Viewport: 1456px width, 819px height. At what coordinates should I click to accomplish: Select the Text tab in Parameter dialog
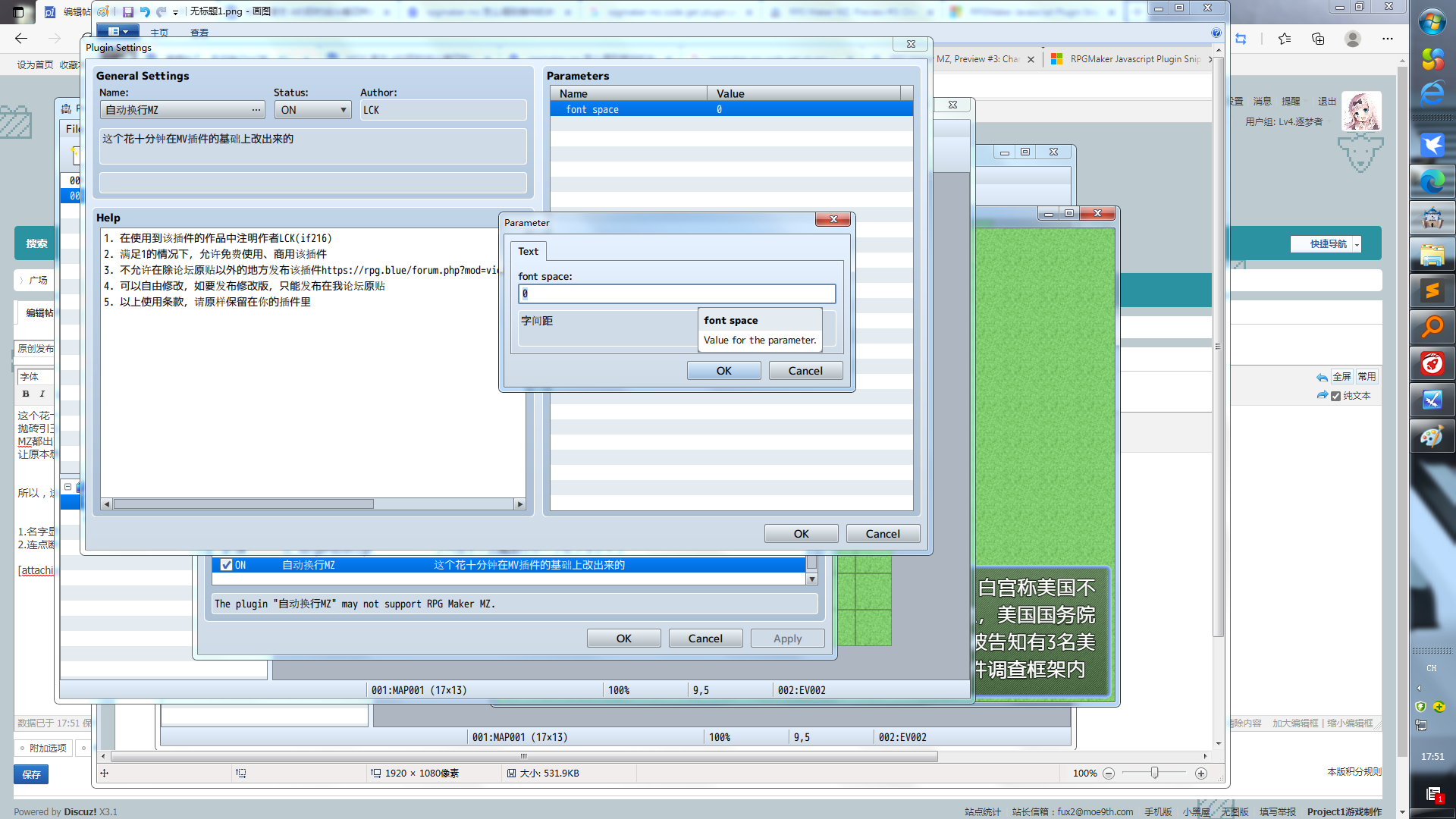(x=528, y=251)
